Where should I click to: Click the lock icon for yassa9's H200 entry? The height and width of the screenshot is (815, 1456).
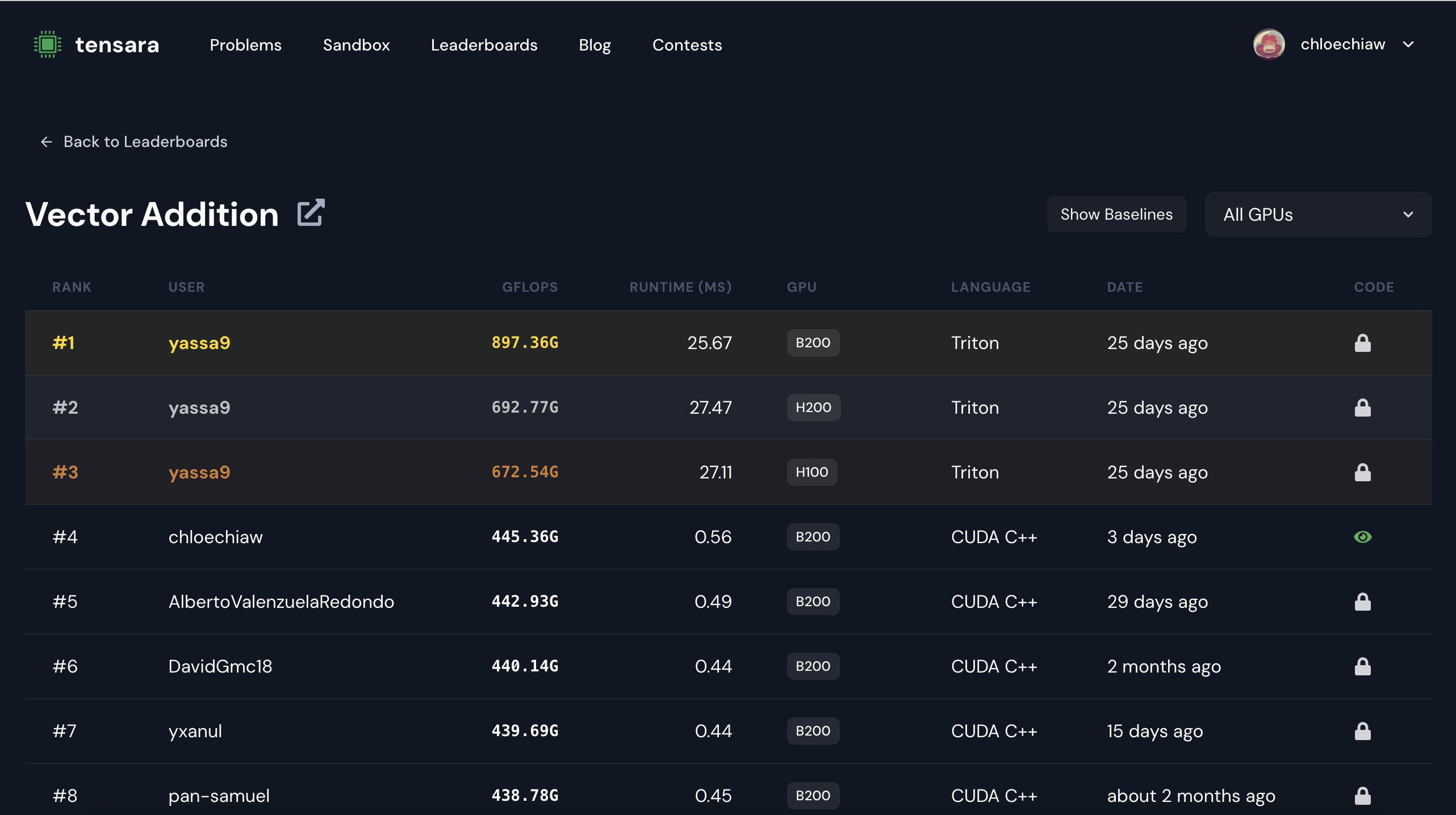(1362, 407)
